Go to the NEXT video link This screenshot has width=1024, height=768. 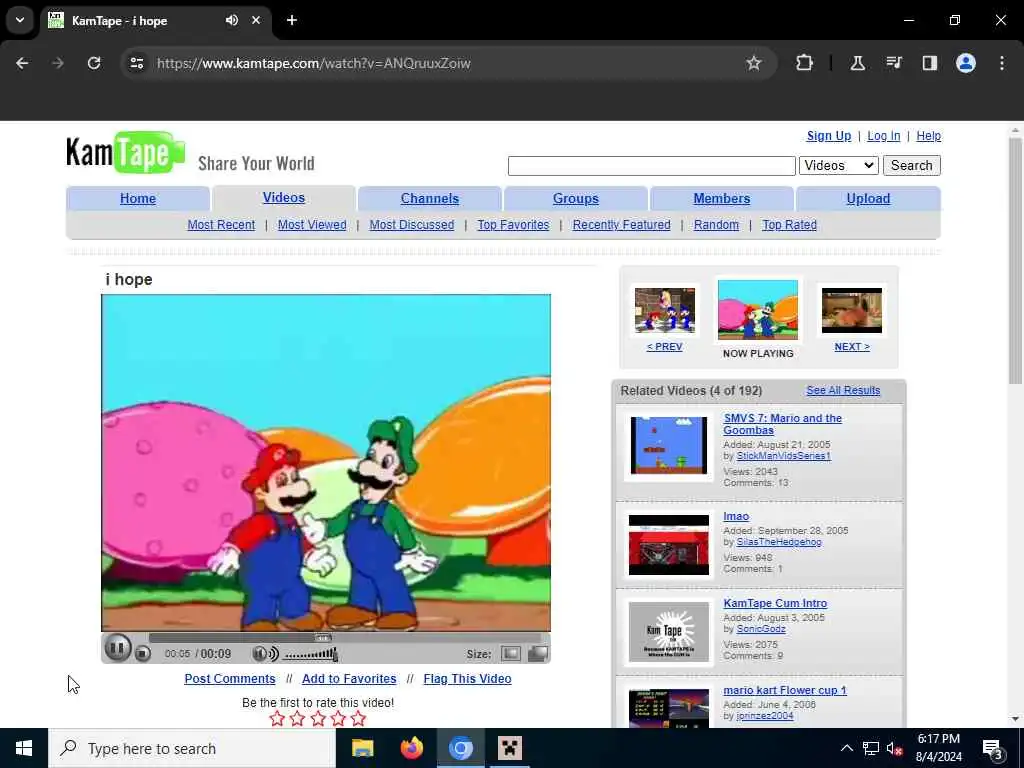[852, 347]
